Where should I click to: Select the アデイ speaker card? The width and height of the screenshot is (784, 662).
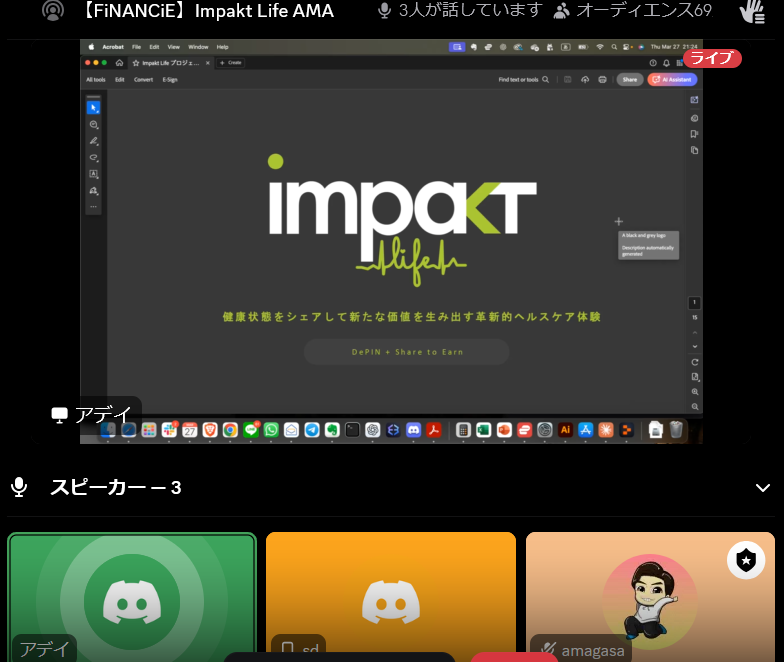coord(132,597)
